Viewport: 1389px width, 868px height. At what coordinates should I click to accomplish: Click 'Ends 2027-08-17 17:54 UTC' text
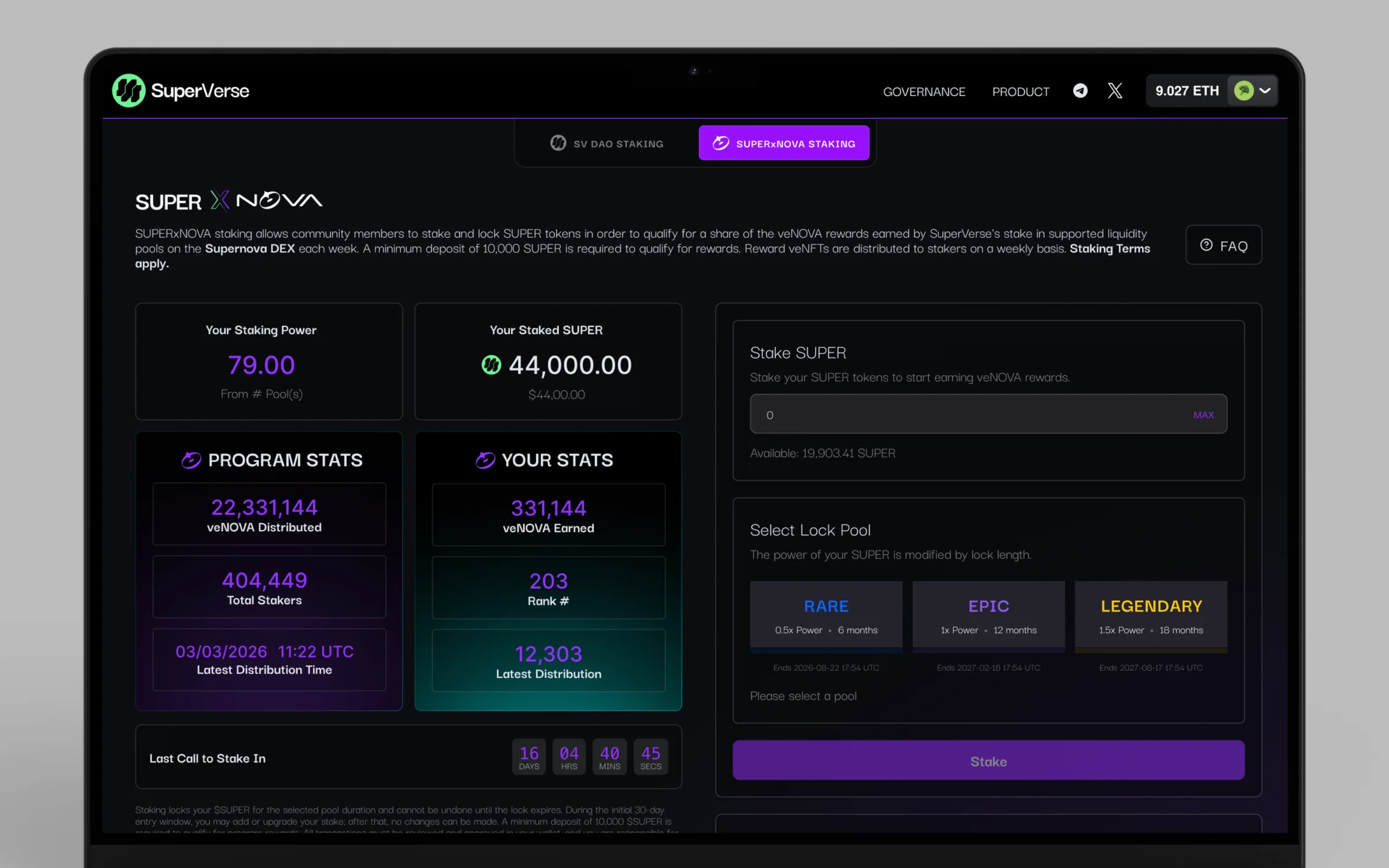pyautogui.click(x=1151, y=668)
